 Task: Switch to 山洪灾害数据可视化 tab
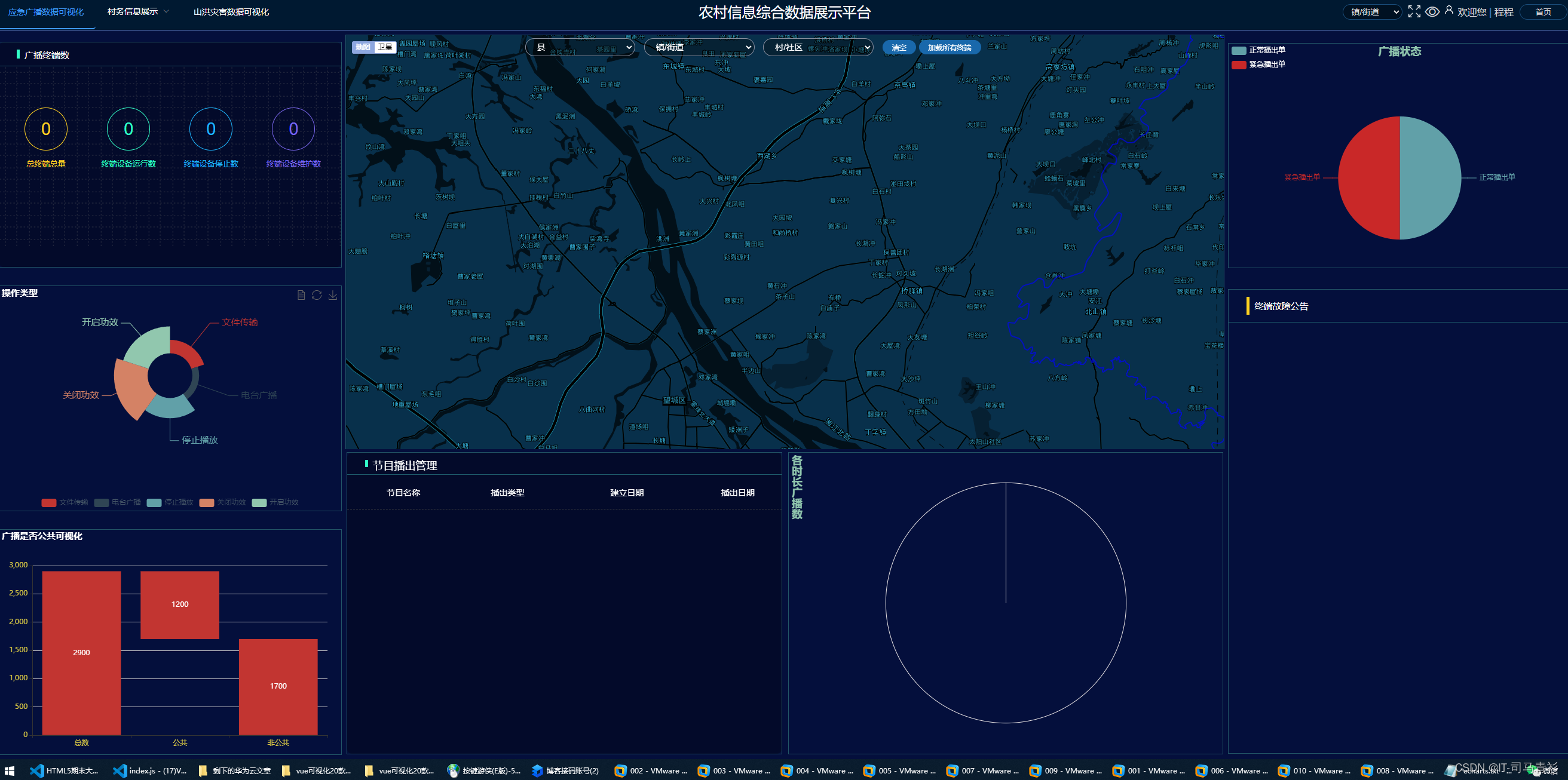coord(231,12)
